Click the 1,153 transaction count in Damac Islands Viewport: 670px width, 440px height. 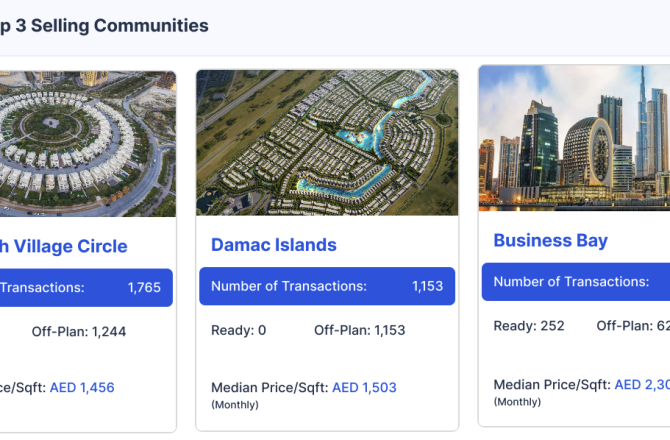coord(427,286)
